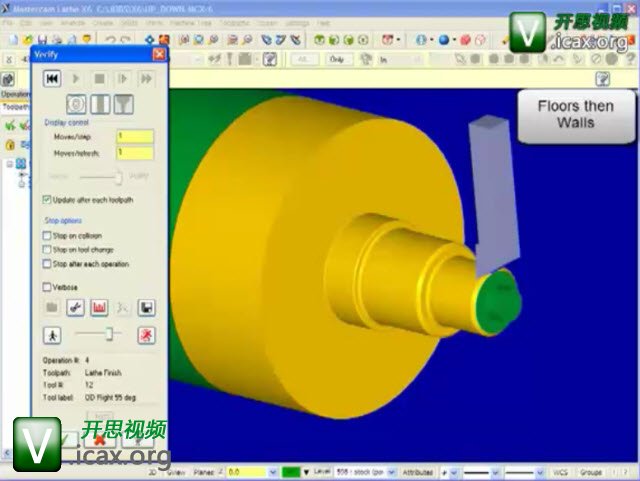The width and height of the screenshot is (640, 481).
Task: Open the line width dropdown
Action: click(540, 472)
